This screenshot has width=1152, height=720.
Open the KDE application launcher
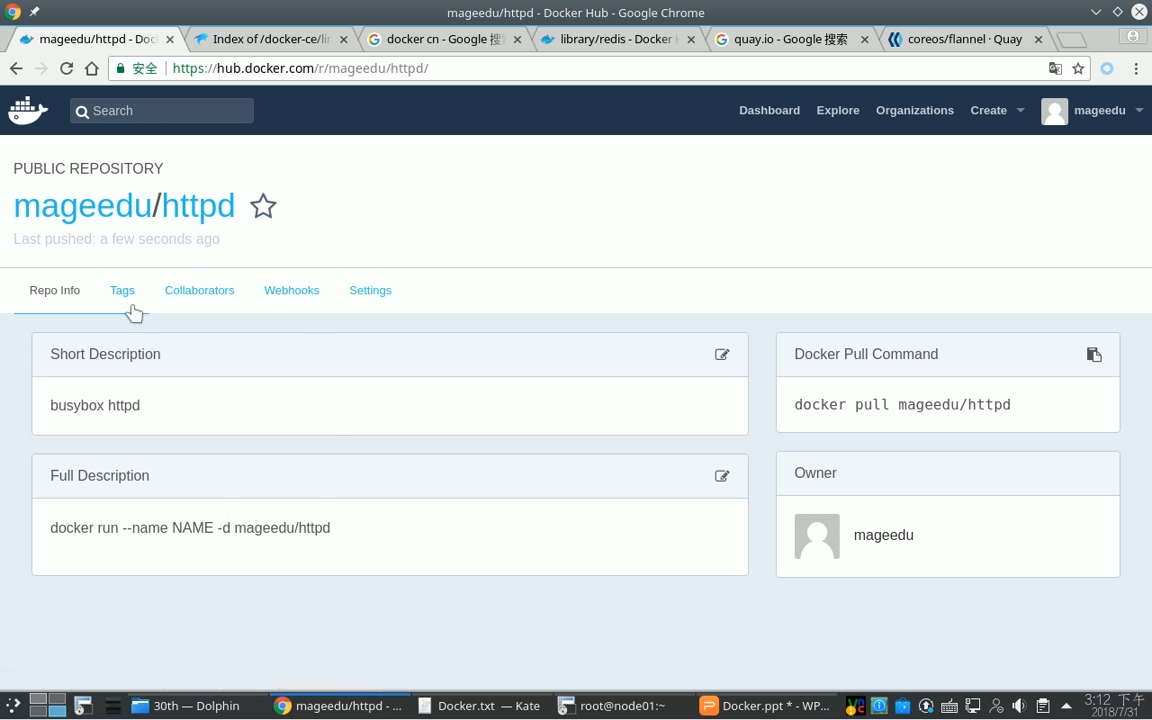tap(12, 706)
